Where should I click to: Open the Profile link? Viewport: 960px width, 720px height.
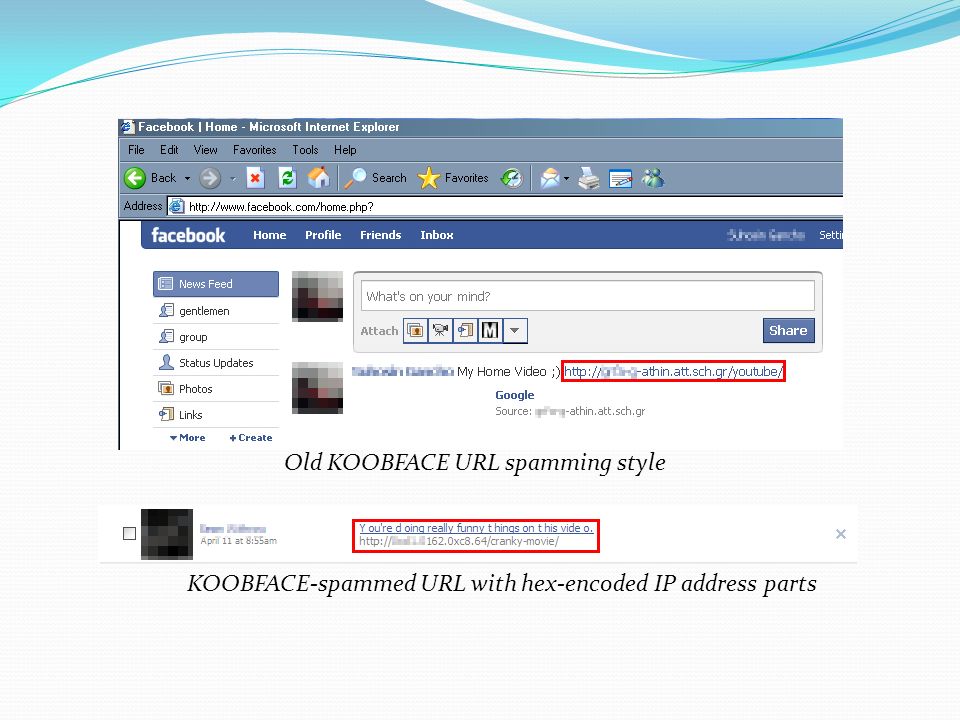pos(323,235)
